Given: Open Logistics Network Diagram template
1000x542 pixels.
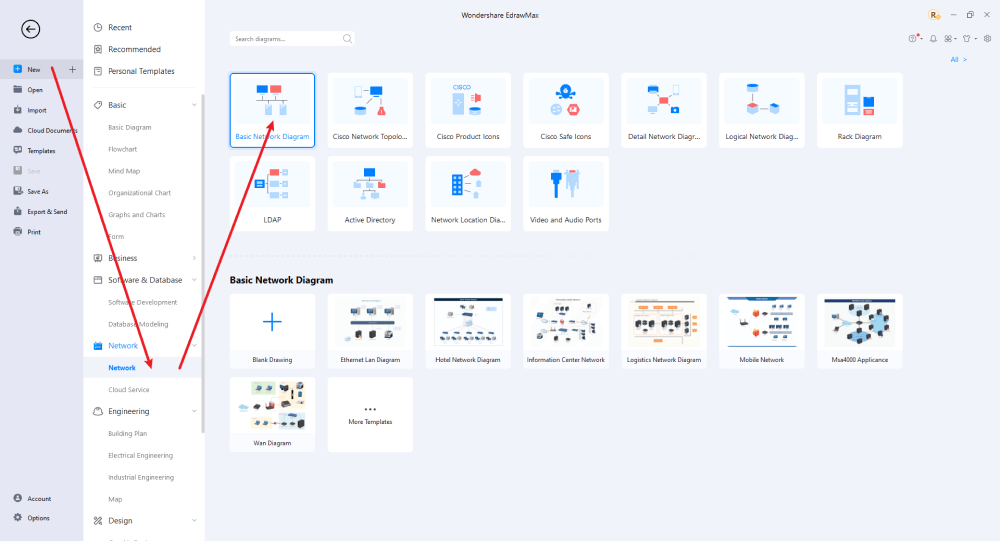Looking at the screenshot, I should tap(664, 331).
